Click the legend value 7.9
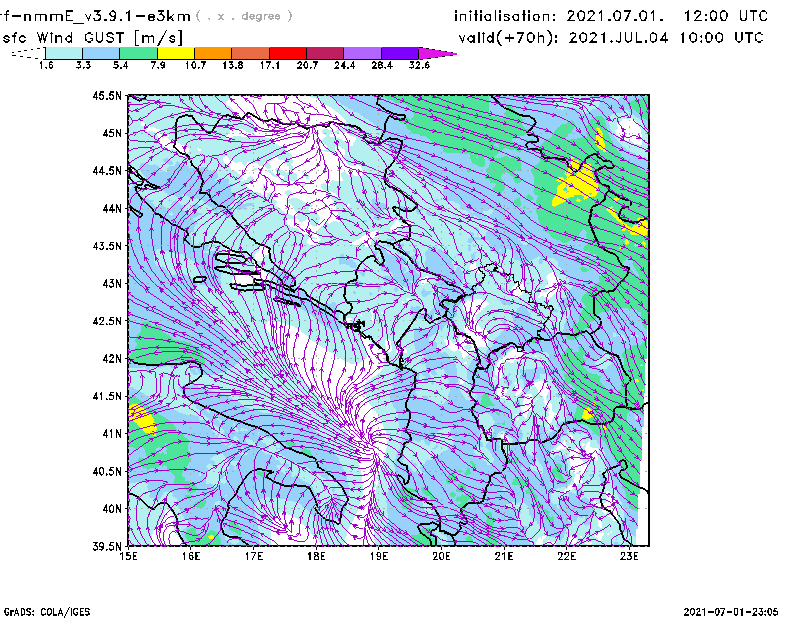Viewport: 800px width, 618px height. tap(158, 65)
